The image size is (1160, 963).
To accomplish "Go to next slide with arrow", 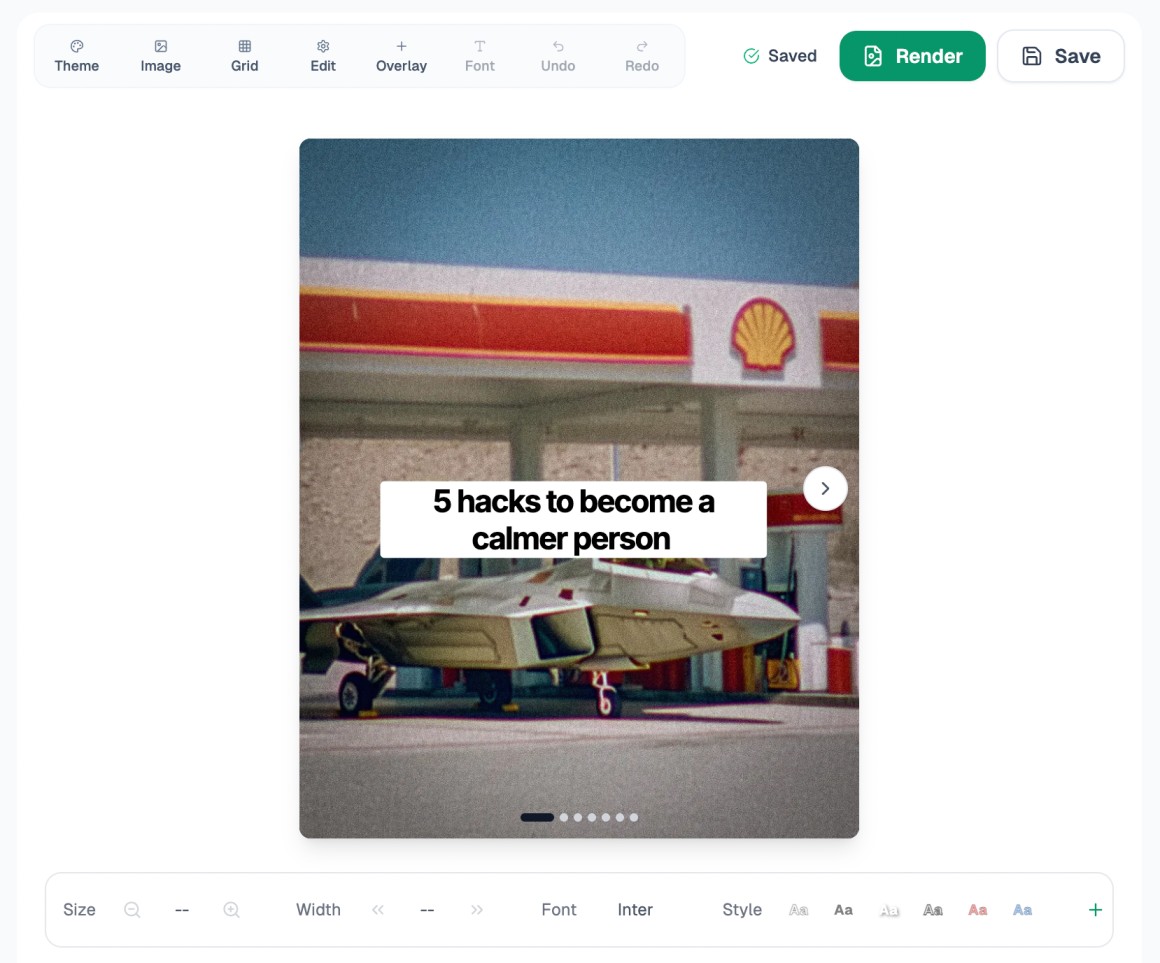I will point(825,488).
